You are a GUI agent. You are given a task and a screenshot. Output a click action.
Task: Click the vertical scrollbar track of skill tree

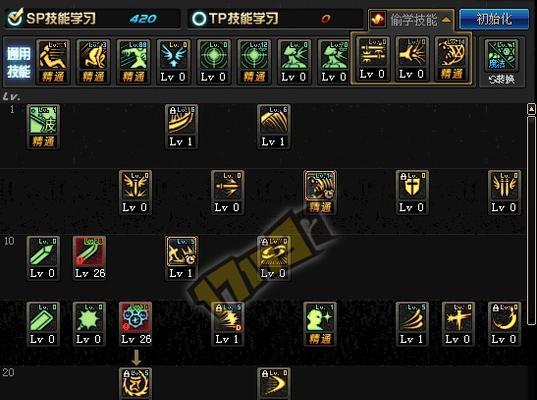(531, 220)
